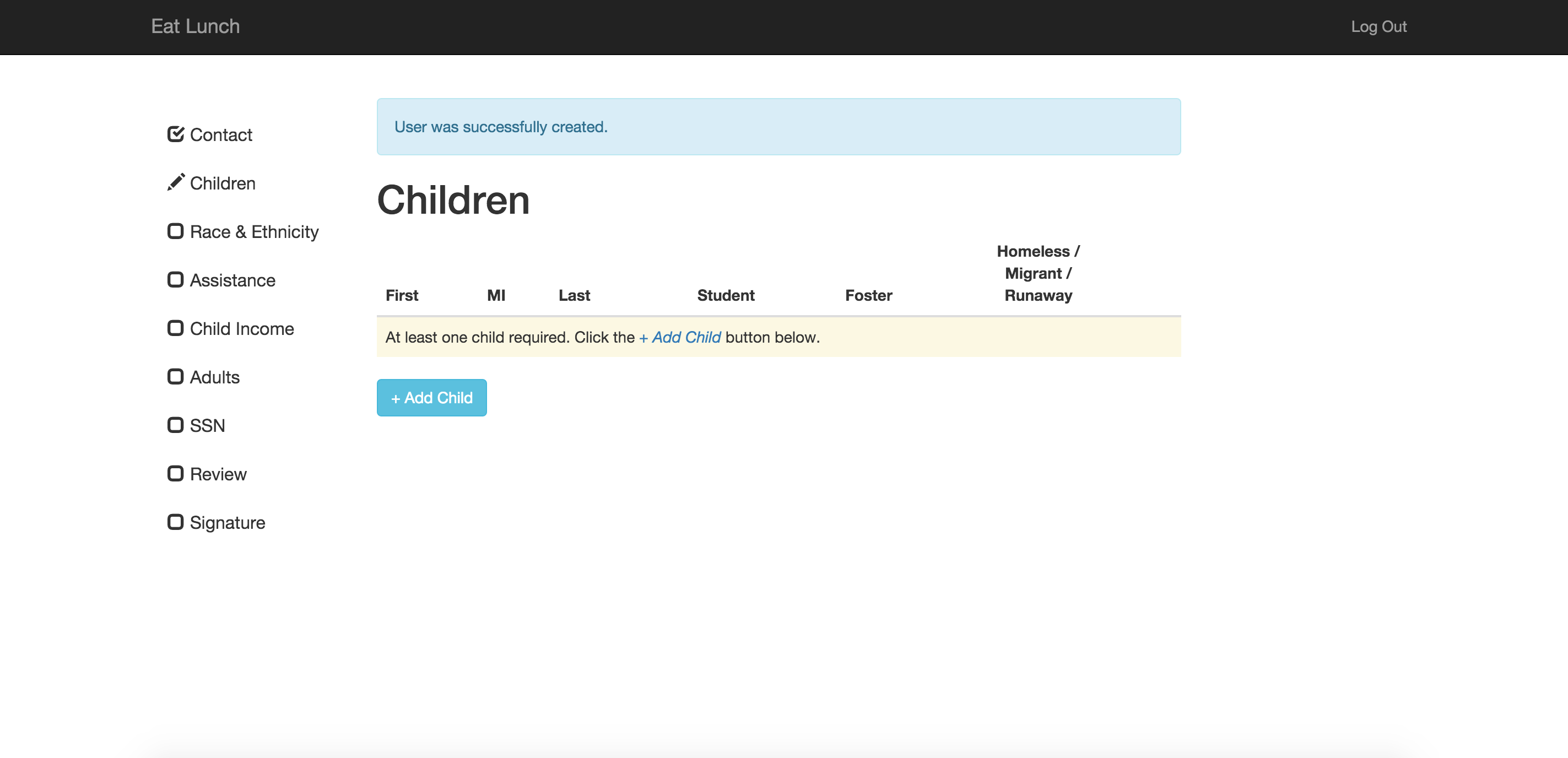Click the pencil icon beside Children
This screenshot has height=758, width=1568.
coord(175,183)
